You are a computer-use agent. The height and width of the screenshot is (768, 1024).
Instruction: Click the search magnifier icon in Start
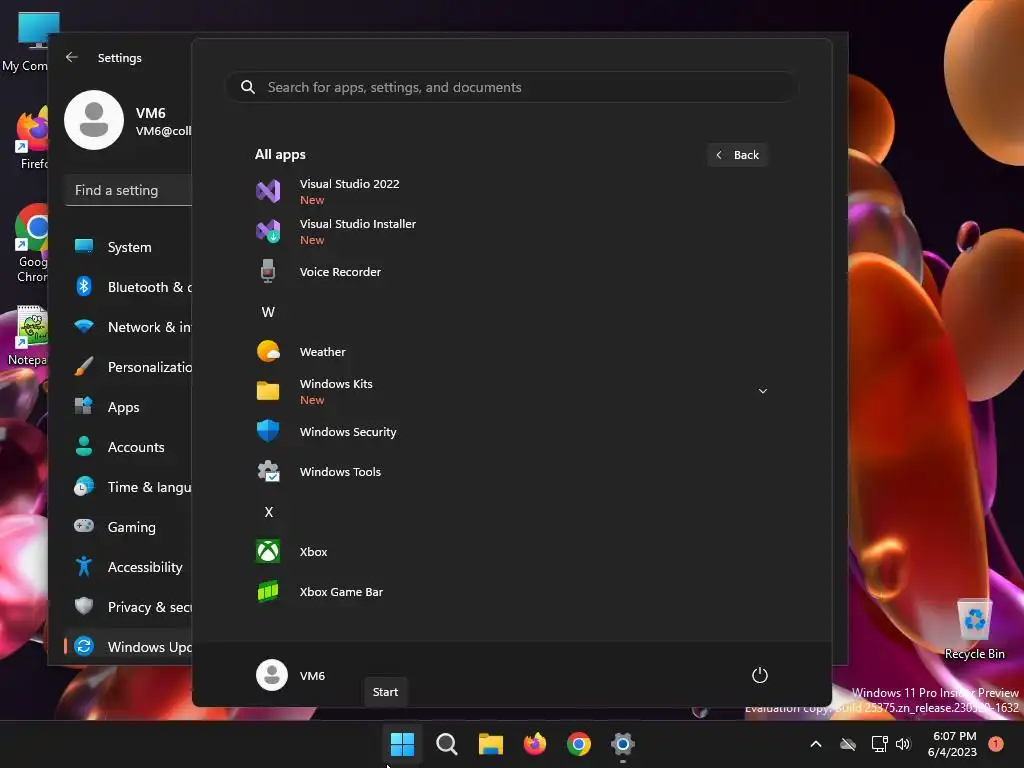pyautogui.click(x=248, y=87)
